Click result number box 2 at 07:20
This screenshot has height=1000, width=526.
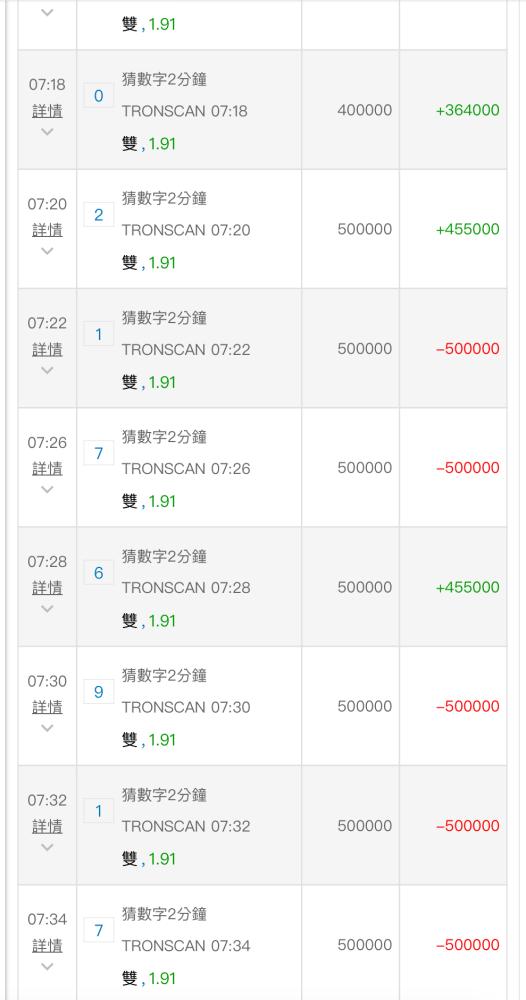[99, 214]
